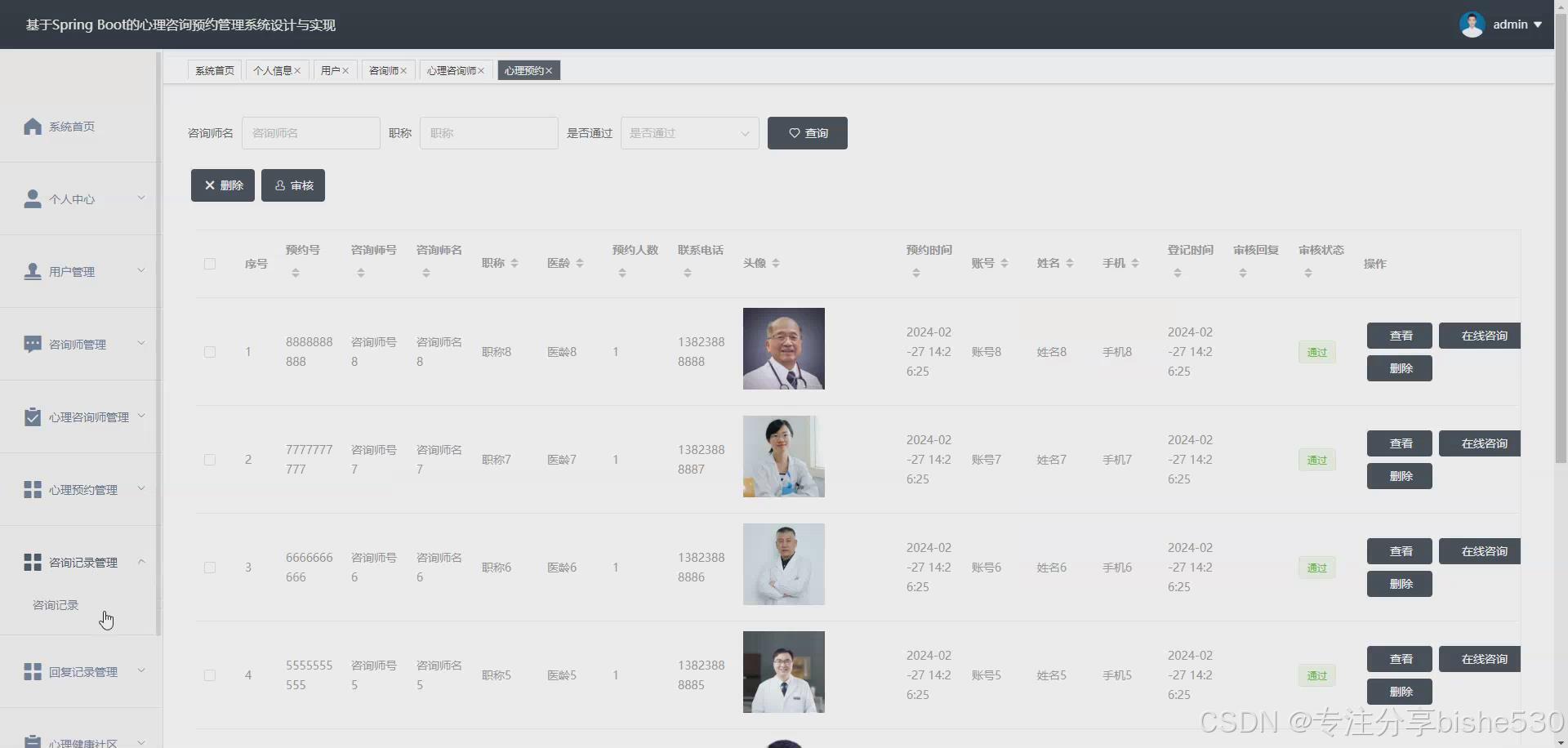Sort by 审核状态 column arrows

pos(1308,273)
